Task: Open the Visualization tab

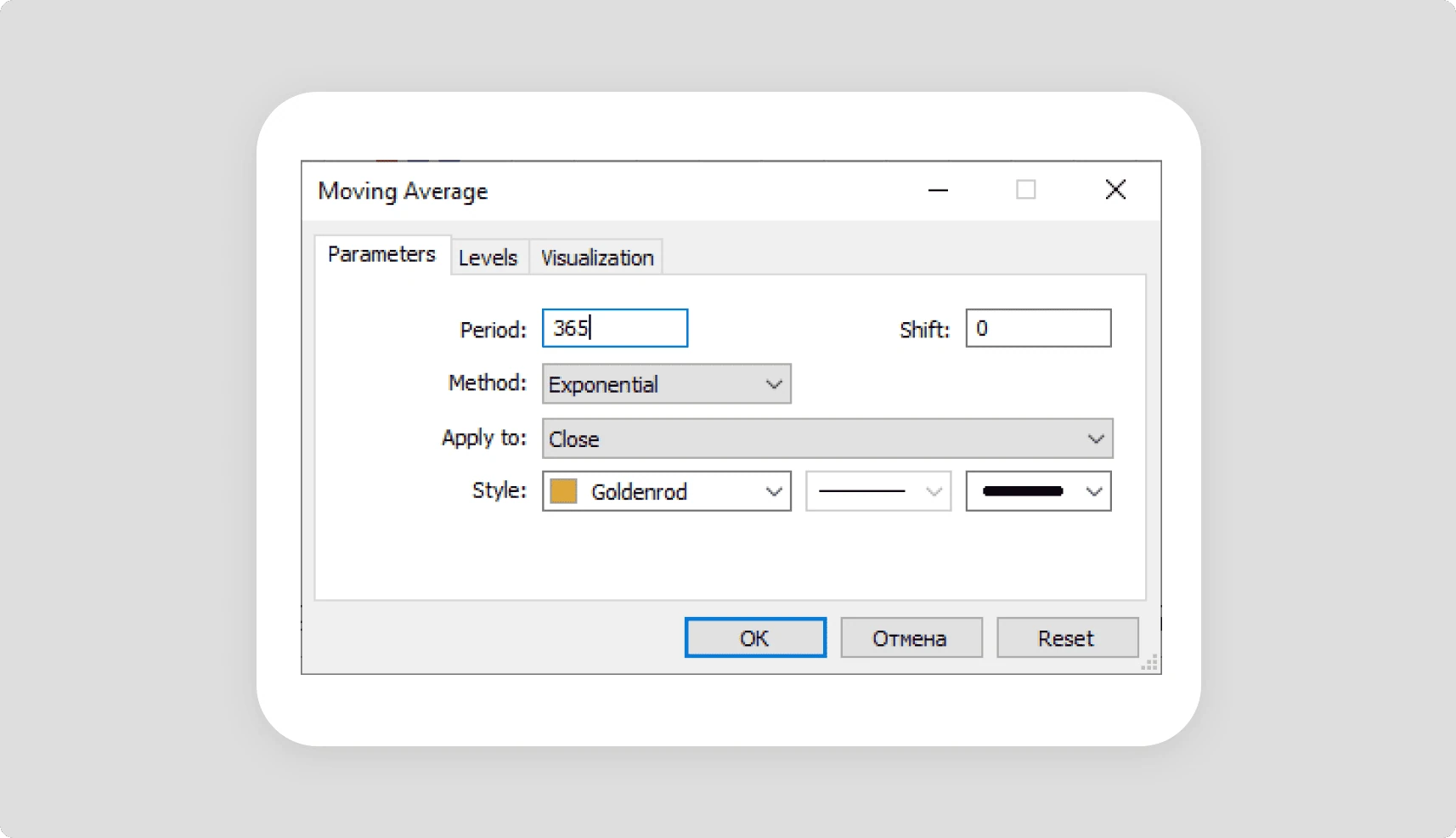Action: click(x=597, y=258)
